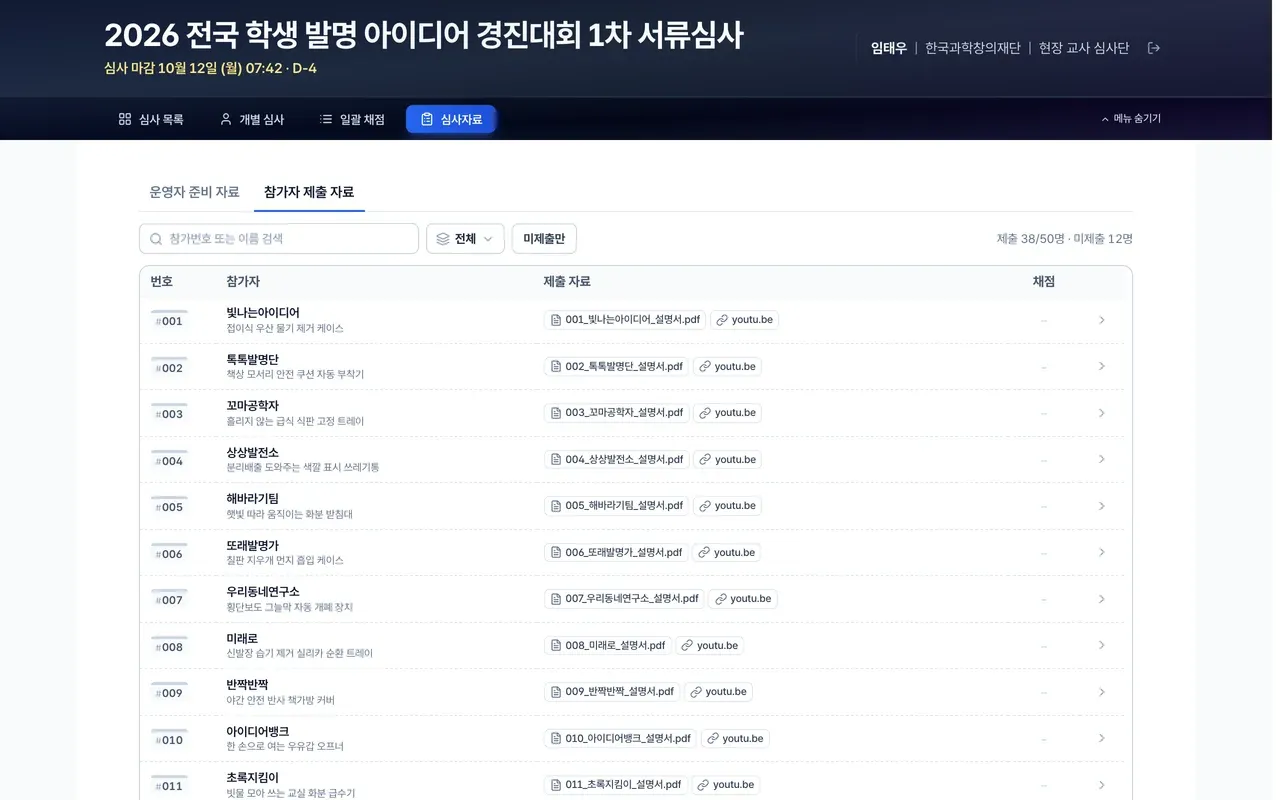The width and height of the screenshot is (1280, 800).
Task: Open 005_해바라기팀_설명서.pdf
Action: click(616, 506)
